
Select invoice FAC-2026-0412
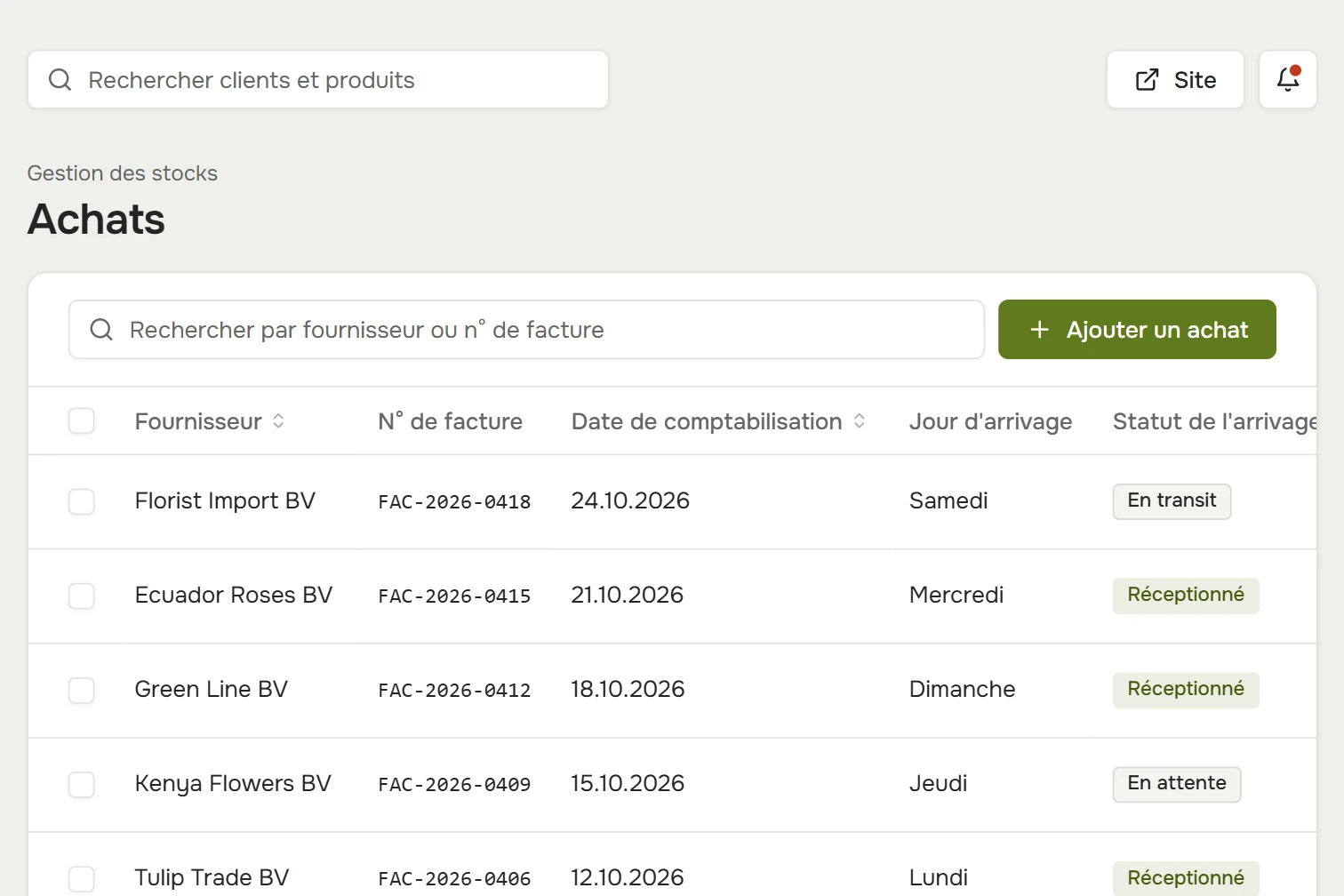(454, 691)
